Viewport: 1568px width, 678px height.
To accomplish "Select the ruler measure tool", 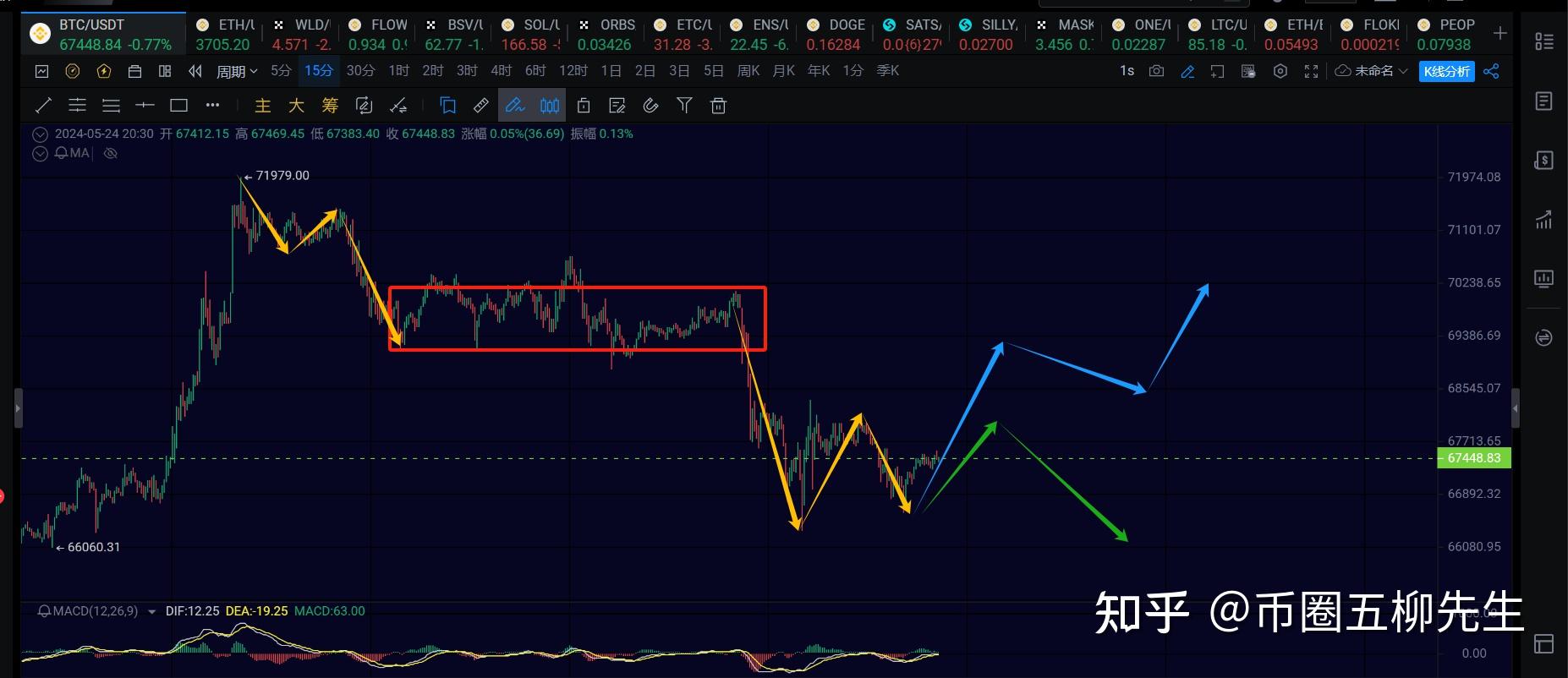I will tap(481, 106).
